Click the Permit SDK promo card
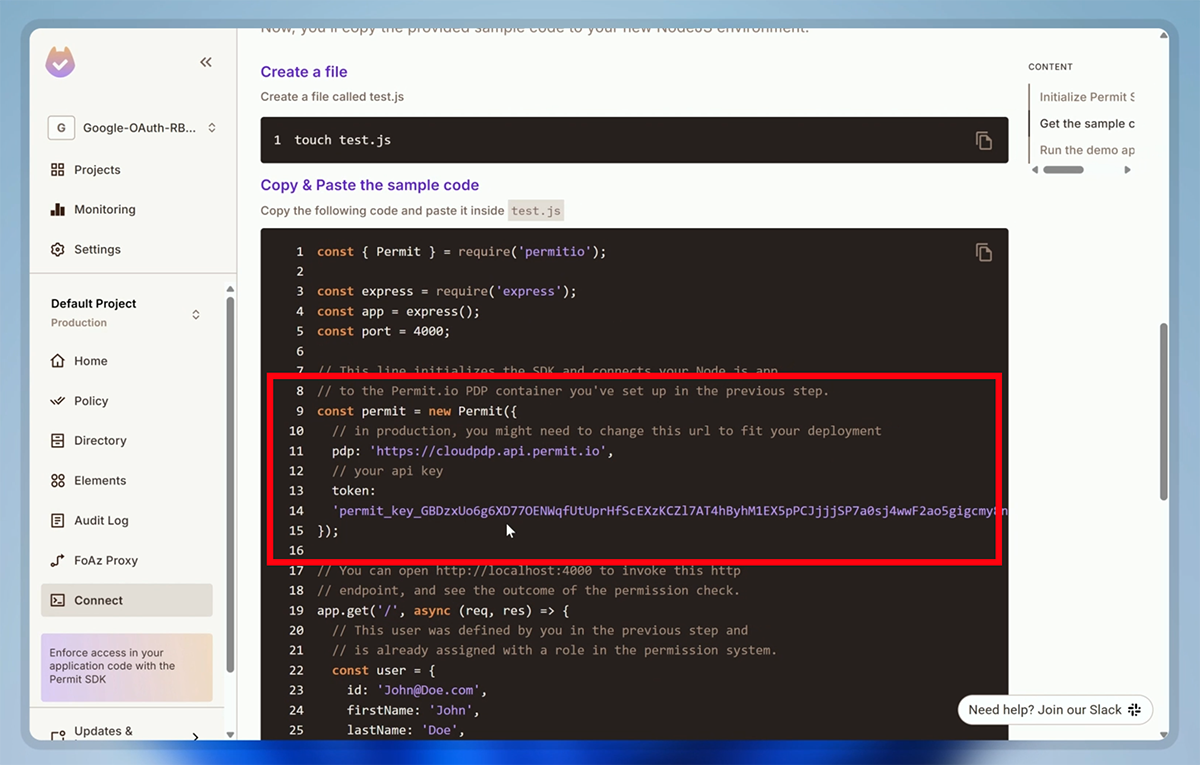1200x765 pixels. click(127, 667)
